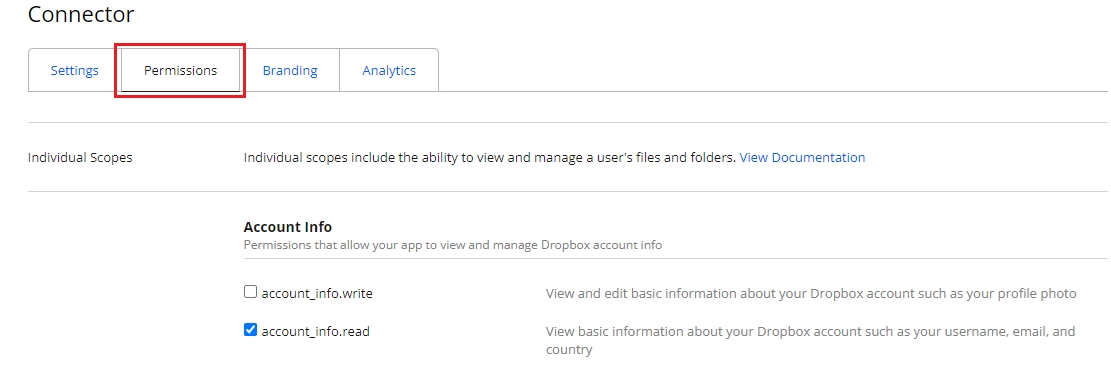Select the Individual Scopes label
Viewport: 1111px width, 371px height.
(80, 157)
